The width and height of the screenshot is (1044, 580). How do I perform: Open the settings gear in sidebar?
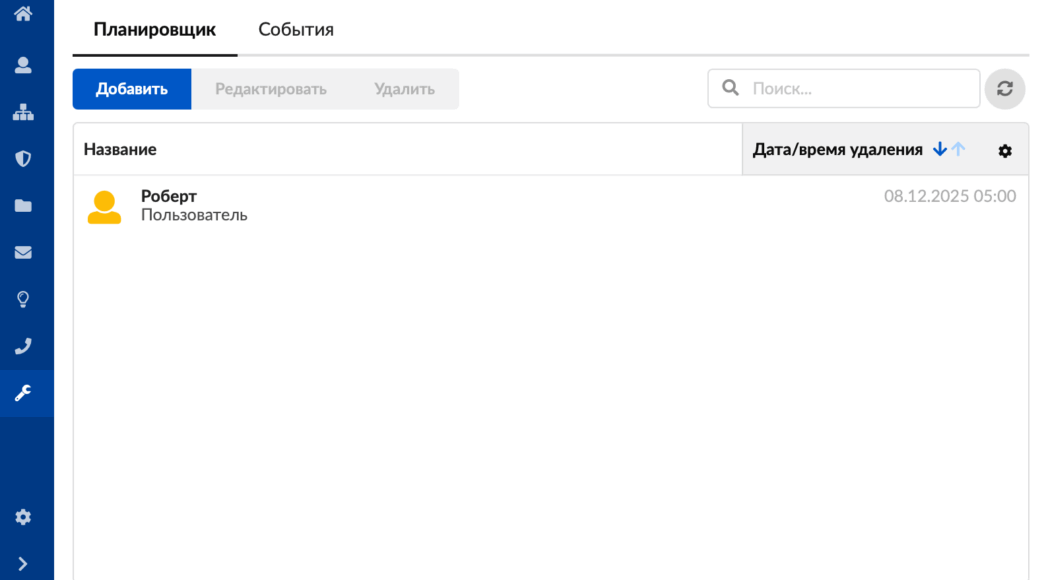pyautogui.click(x=23, y=517)
